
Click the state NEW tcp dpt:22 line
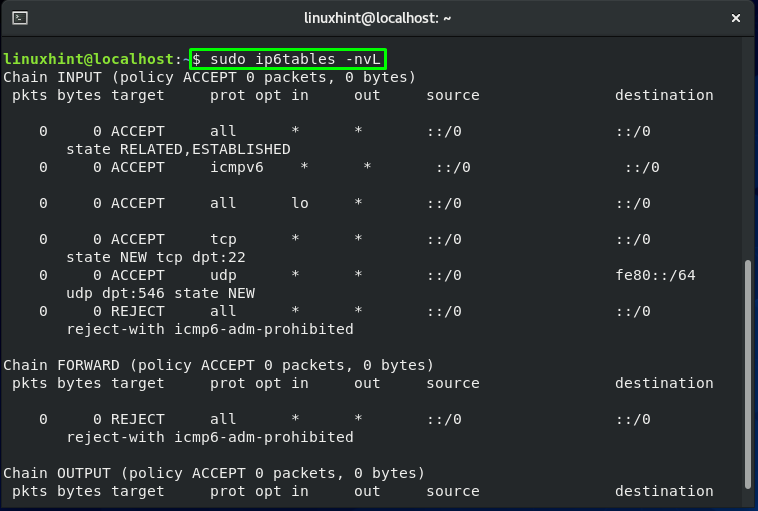(x=156, y=257)
